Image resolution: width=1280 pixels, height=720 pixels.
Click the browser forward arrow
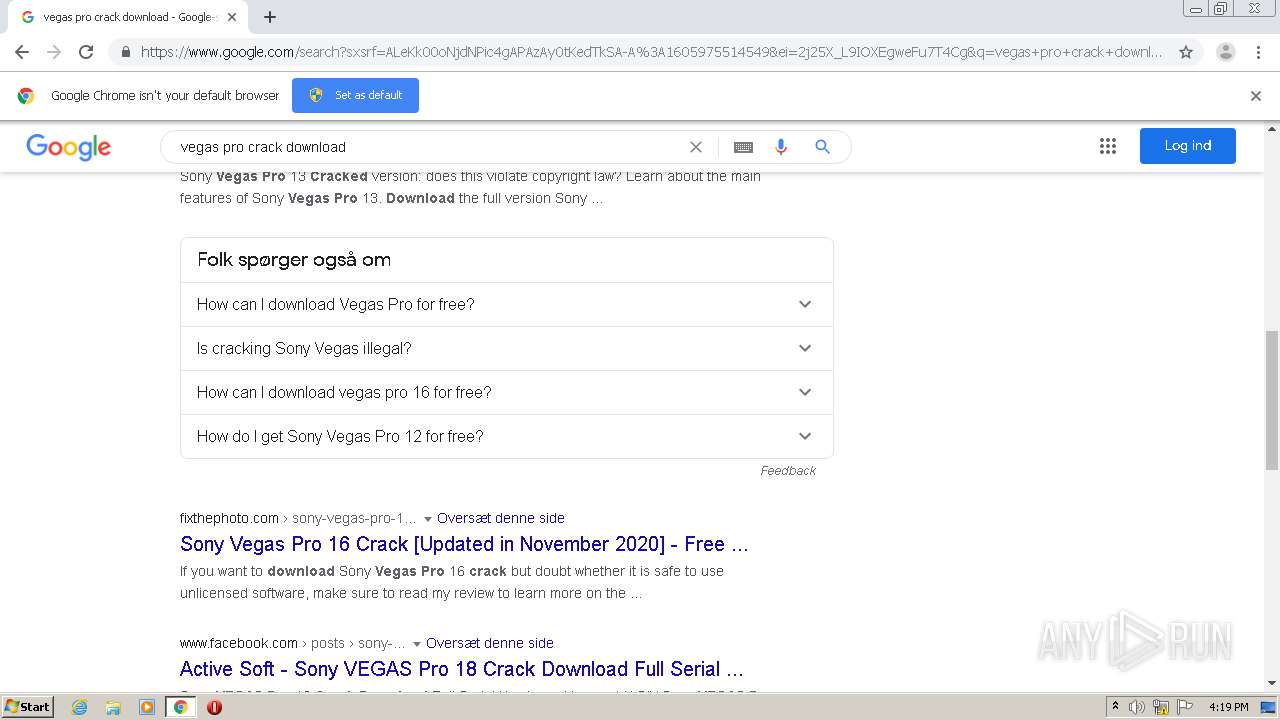click(x=54, y=52)
